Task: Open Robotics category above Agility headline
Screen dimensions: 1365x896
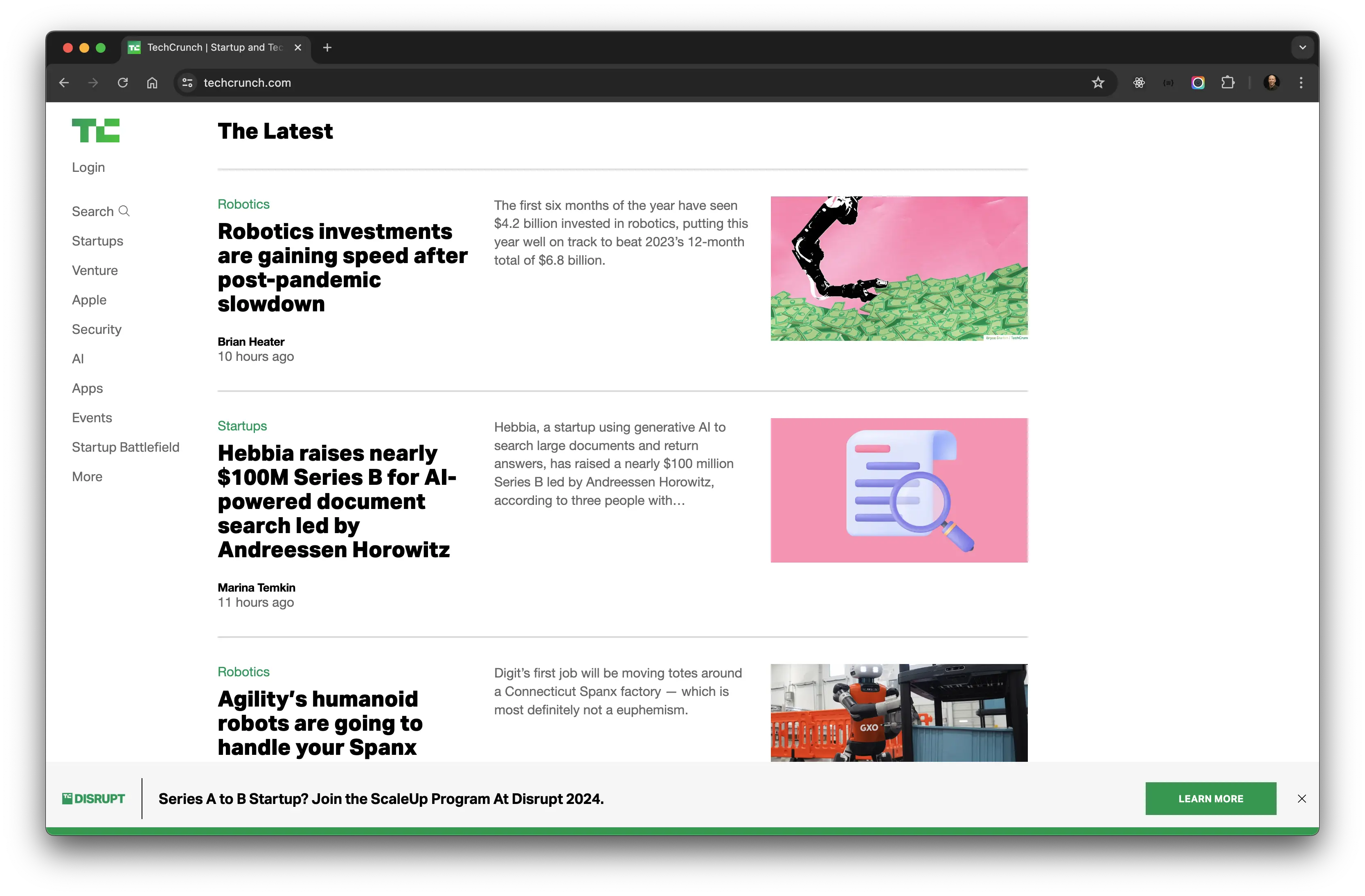Action: (243, 672)
